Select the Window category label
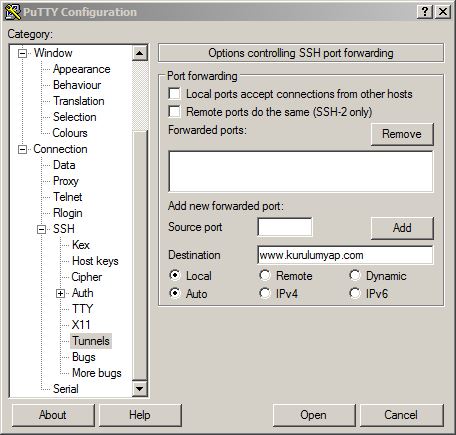 [53, 53]
